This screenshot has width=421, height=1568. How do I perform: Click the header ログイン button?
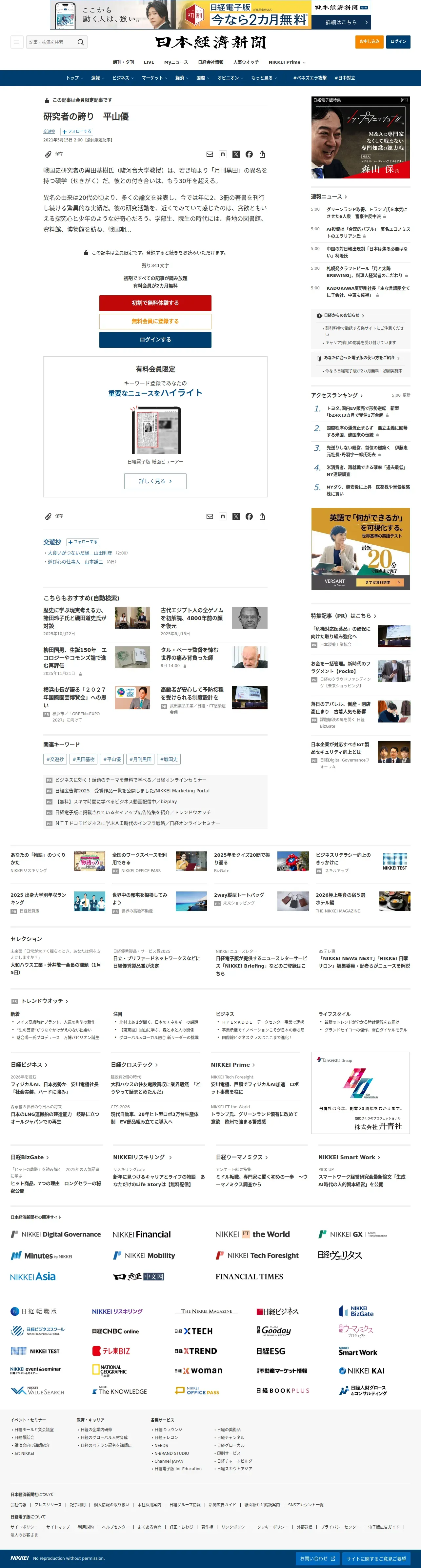click(x=398, y=41)
